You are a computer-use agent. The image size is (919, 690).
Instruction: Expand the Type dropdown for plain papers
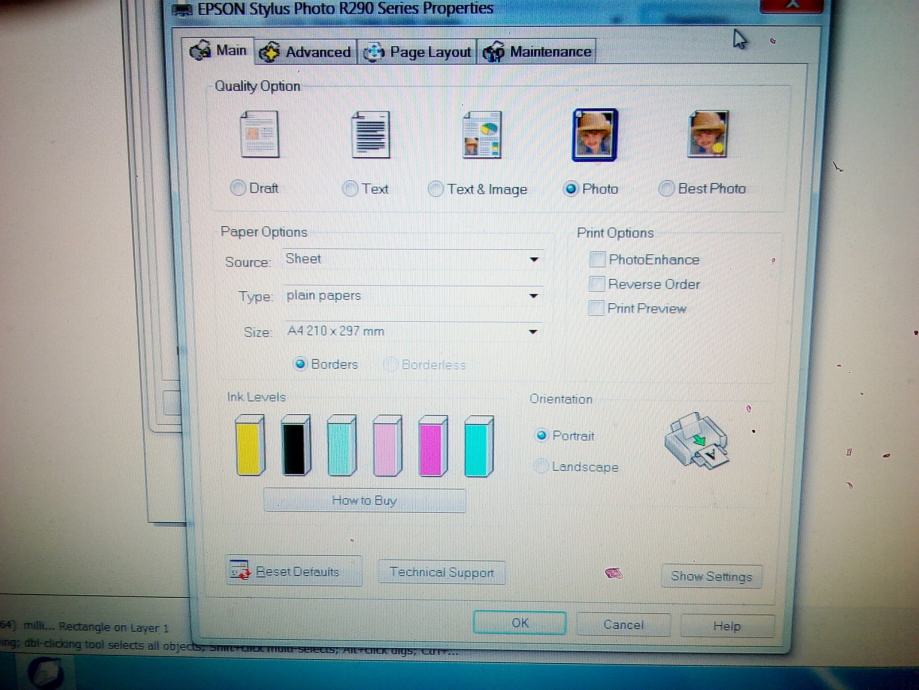coord(533,295)
